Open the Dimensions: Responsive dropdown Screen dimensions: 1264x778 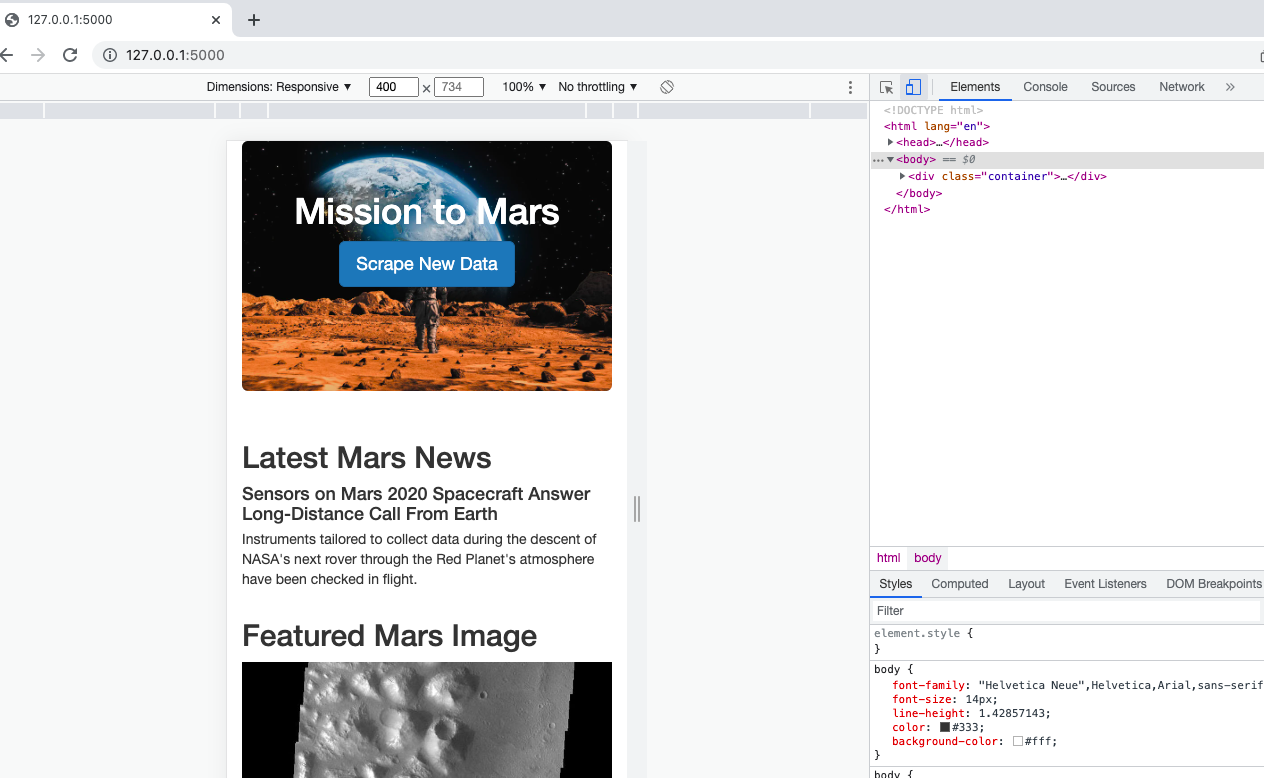[x=278, y=87]
